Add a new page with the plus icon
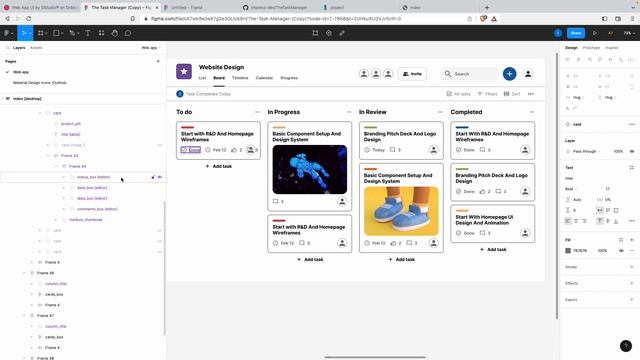This screenshot has width=640, height=360. (158, 61)
